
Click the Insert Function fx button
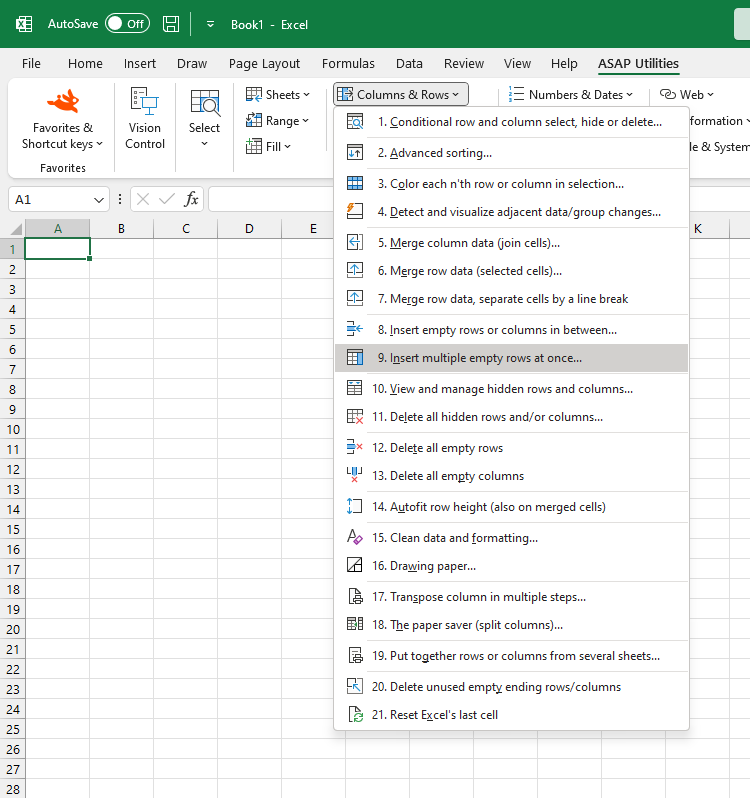tap(191, 200)
